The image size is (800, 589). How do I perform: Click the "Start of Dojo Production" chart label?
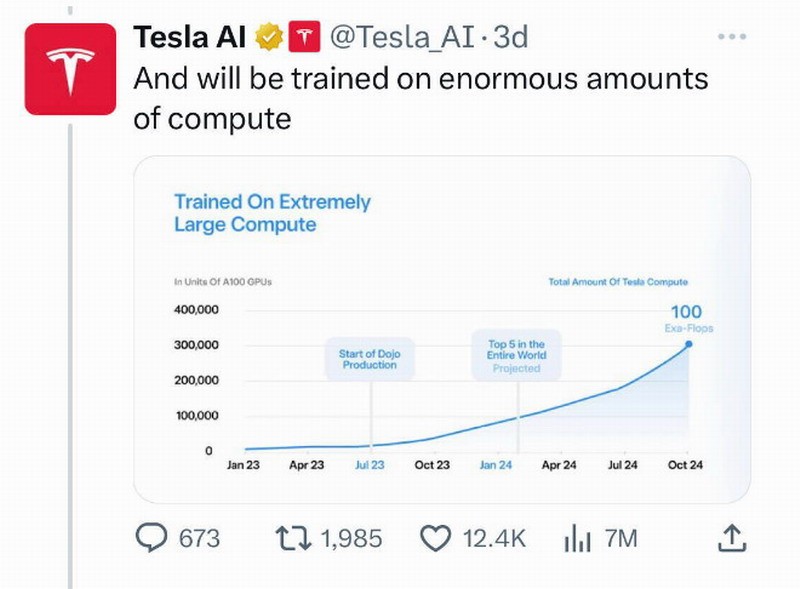(369, 360)
